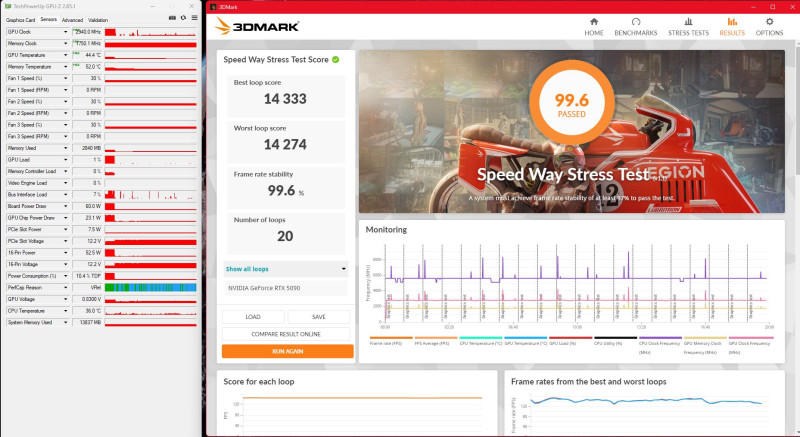Image resolution: width=800 pixels, height=437 pixels.
Task: Click the Bus Interface Load graph in GPU-Z
Action: pyautogui.click(x=151, y=195)
